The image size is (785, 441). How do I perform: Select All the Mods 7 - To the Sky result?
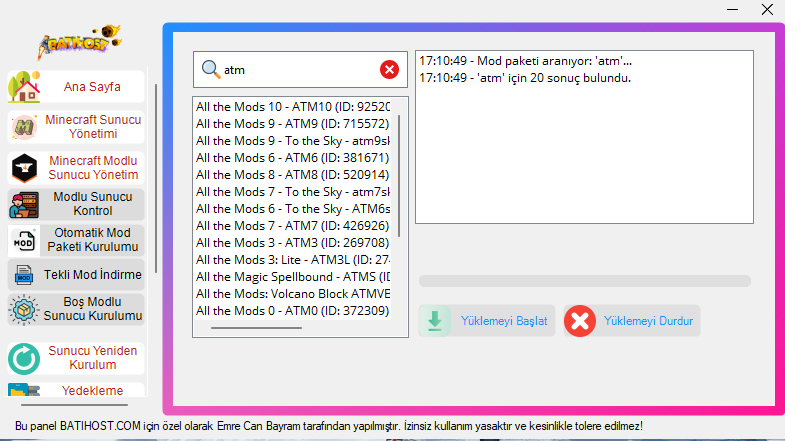pyautogui.click(x=293, y=192)
